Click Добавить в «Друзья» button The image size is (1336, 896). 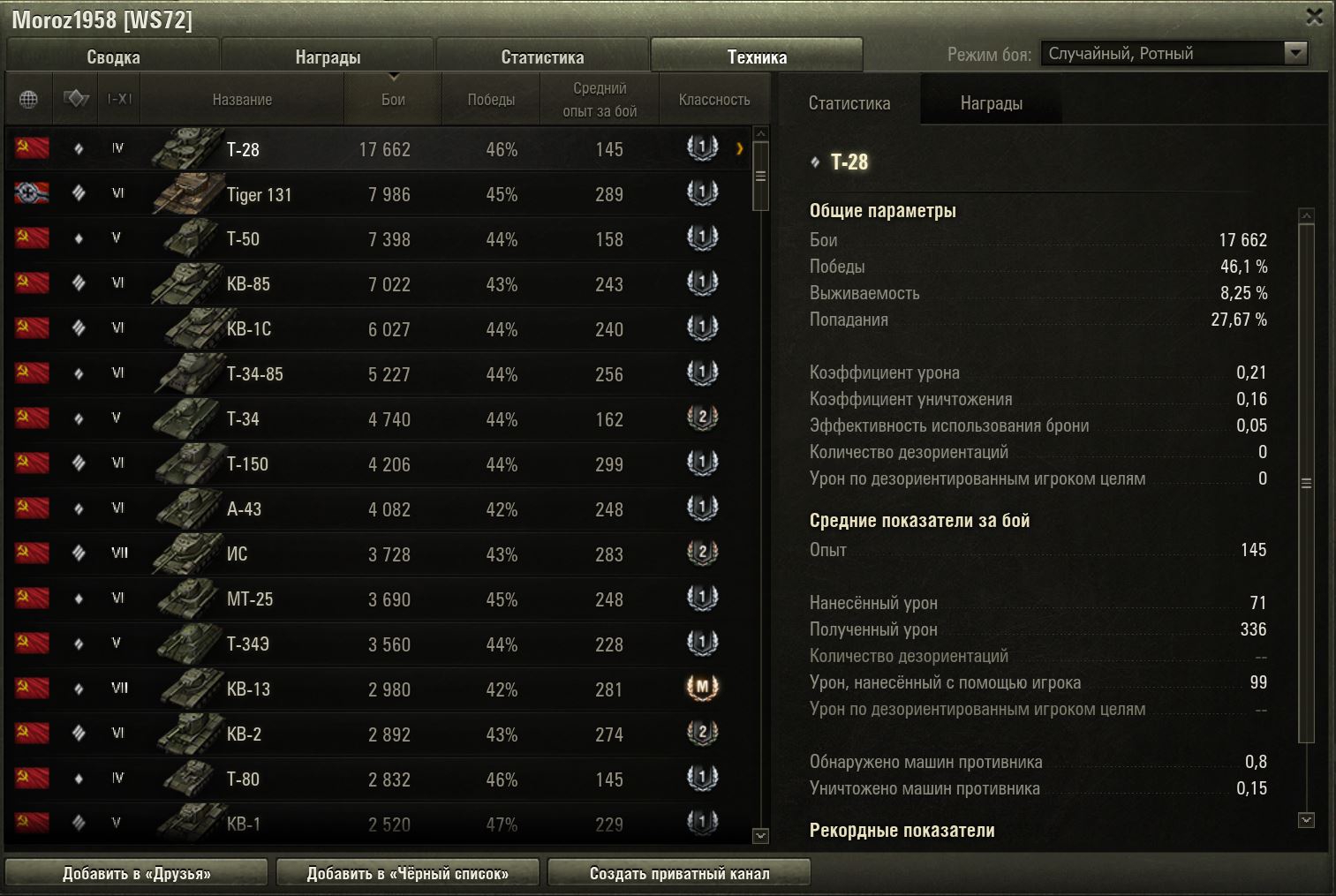pos(137,873)
